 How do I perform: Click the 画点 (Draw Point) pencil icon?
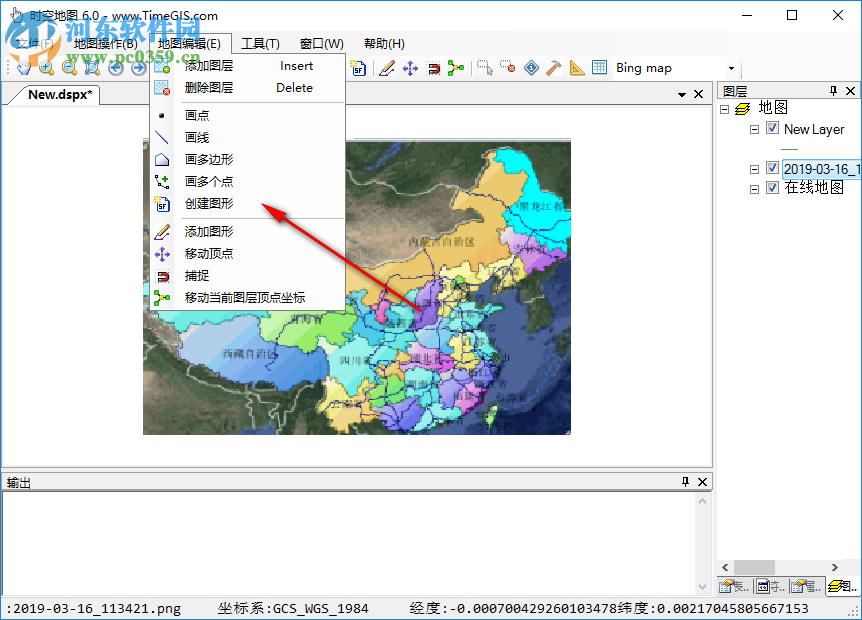(x=162, y=114)
